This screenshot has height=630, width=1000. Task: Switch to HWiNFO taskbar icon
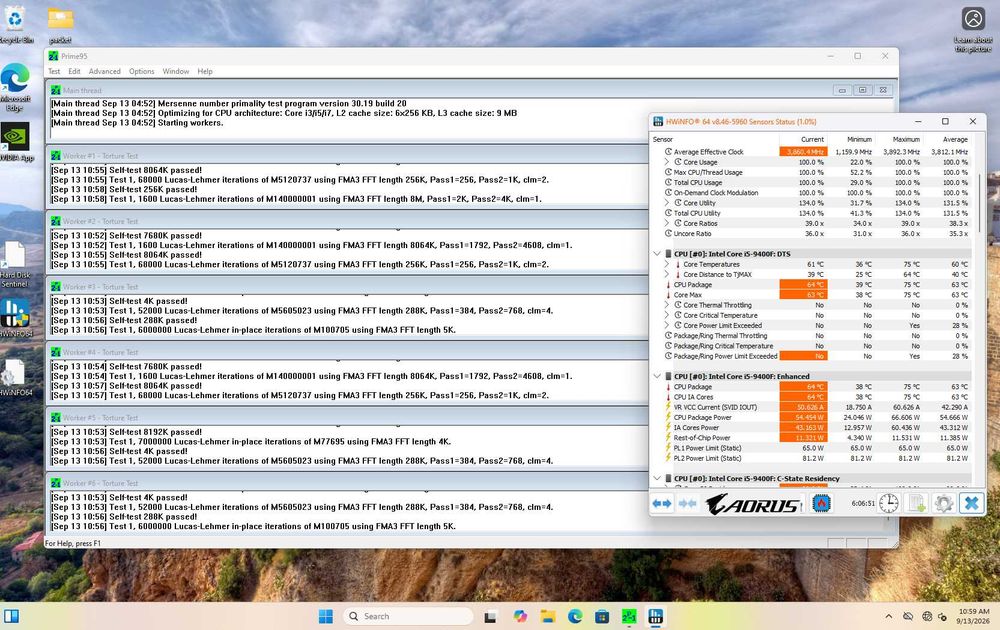pos(656,616)
